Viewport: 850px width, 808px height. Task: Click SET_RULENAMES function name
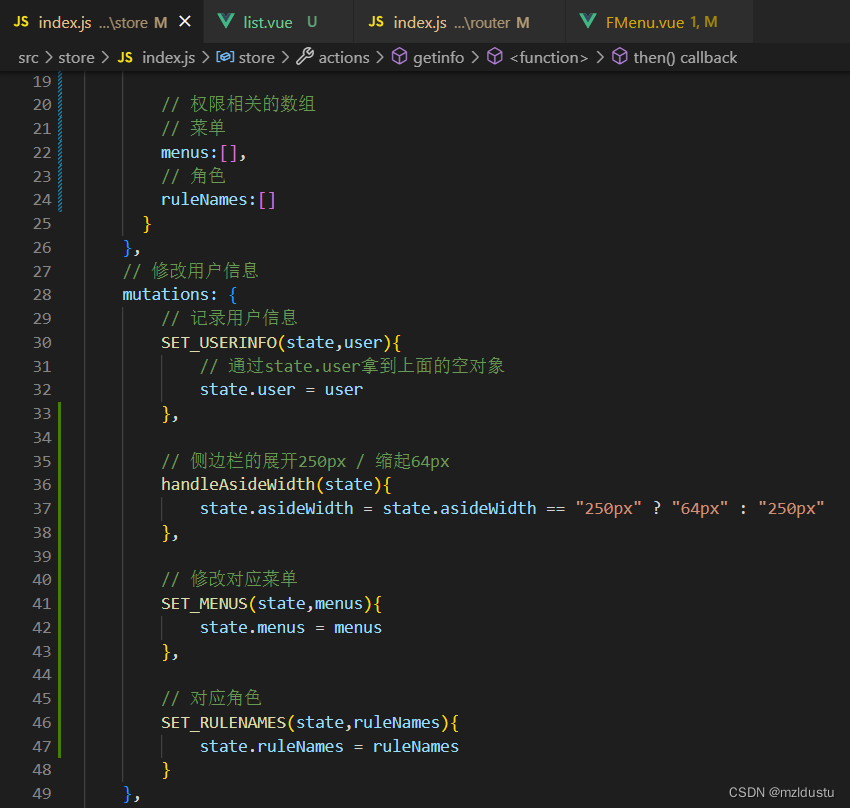[x=223, y=723]
